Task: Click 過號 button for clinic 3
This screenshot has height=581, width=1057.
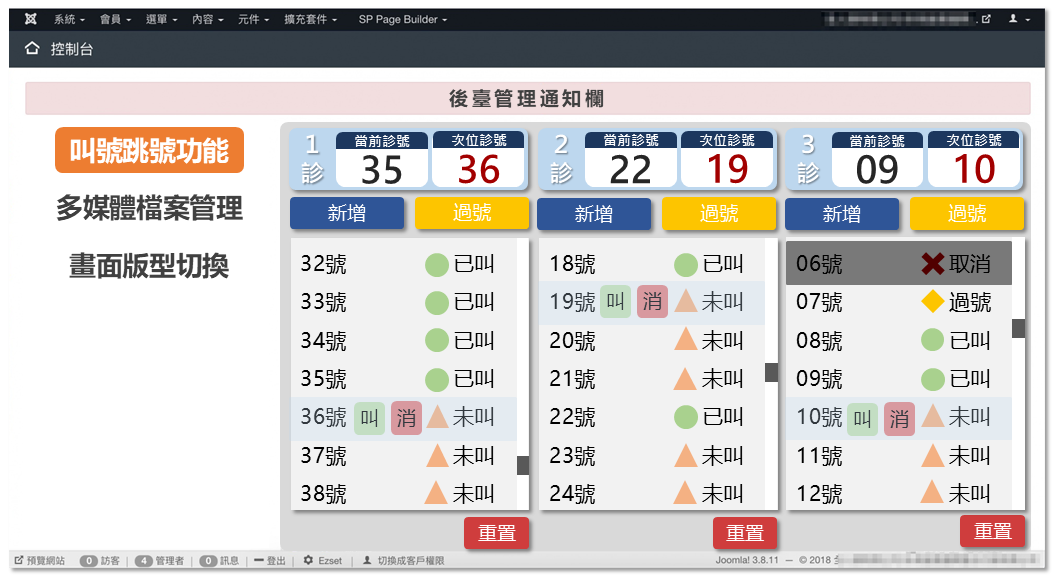Action: pyautogui.click(x=967, y=214)
